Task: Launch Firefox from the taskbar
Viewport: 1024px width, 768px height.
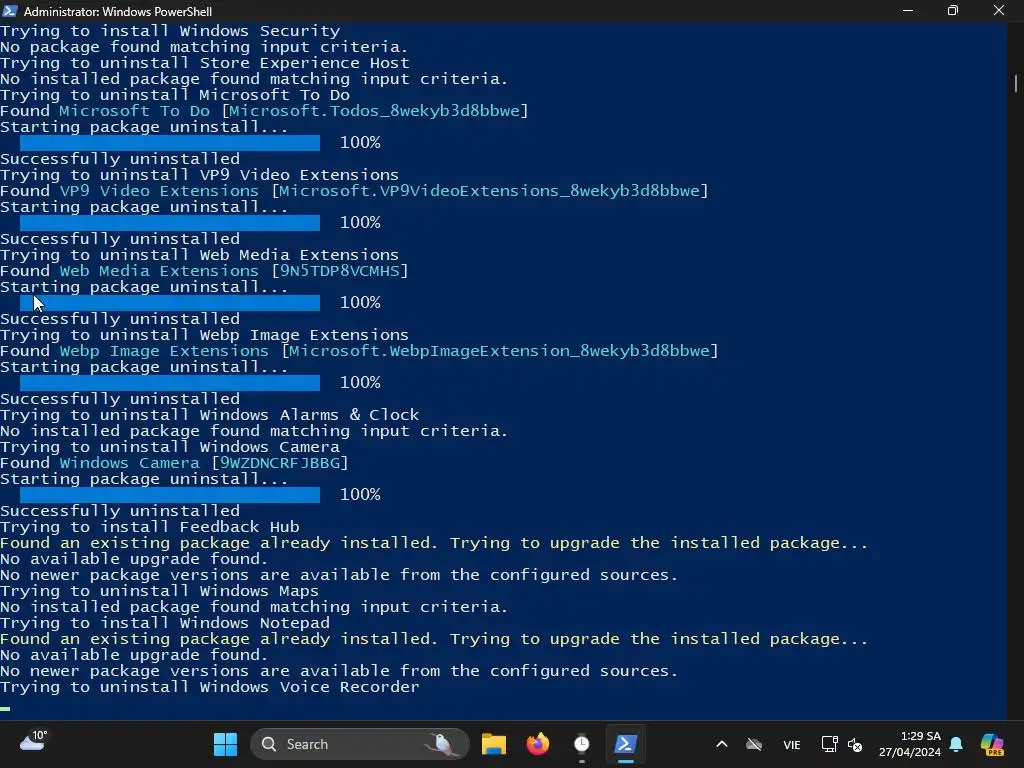Action: pyautogui.click(x=537, y=744)
